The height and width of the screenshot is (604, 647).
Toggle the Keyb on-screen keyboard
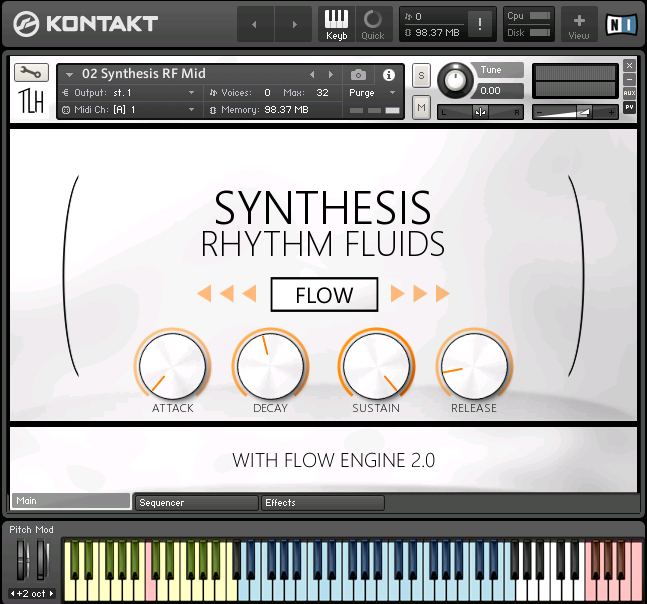(337, 24)
